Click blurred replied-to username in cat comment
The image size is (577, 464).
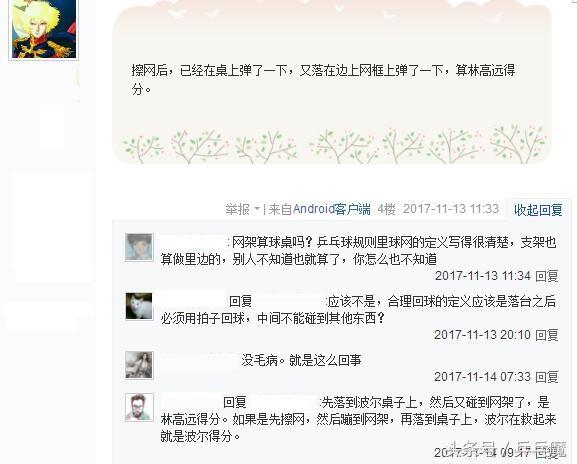(290, 301)
